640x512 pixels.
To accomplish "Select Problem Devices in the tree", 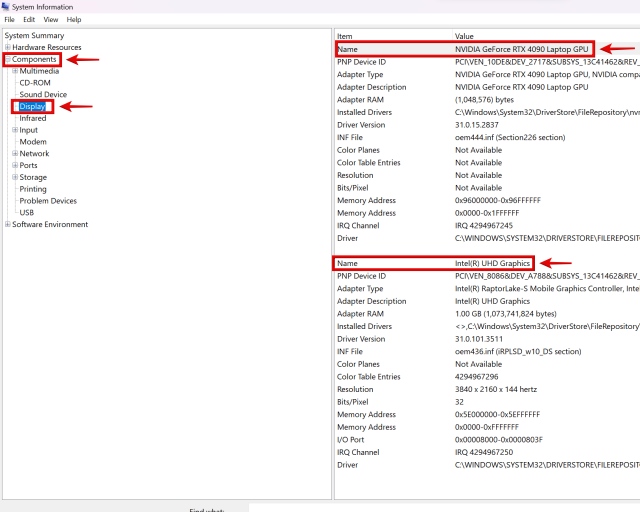I will pyautogui.click(x=48, y=201).
